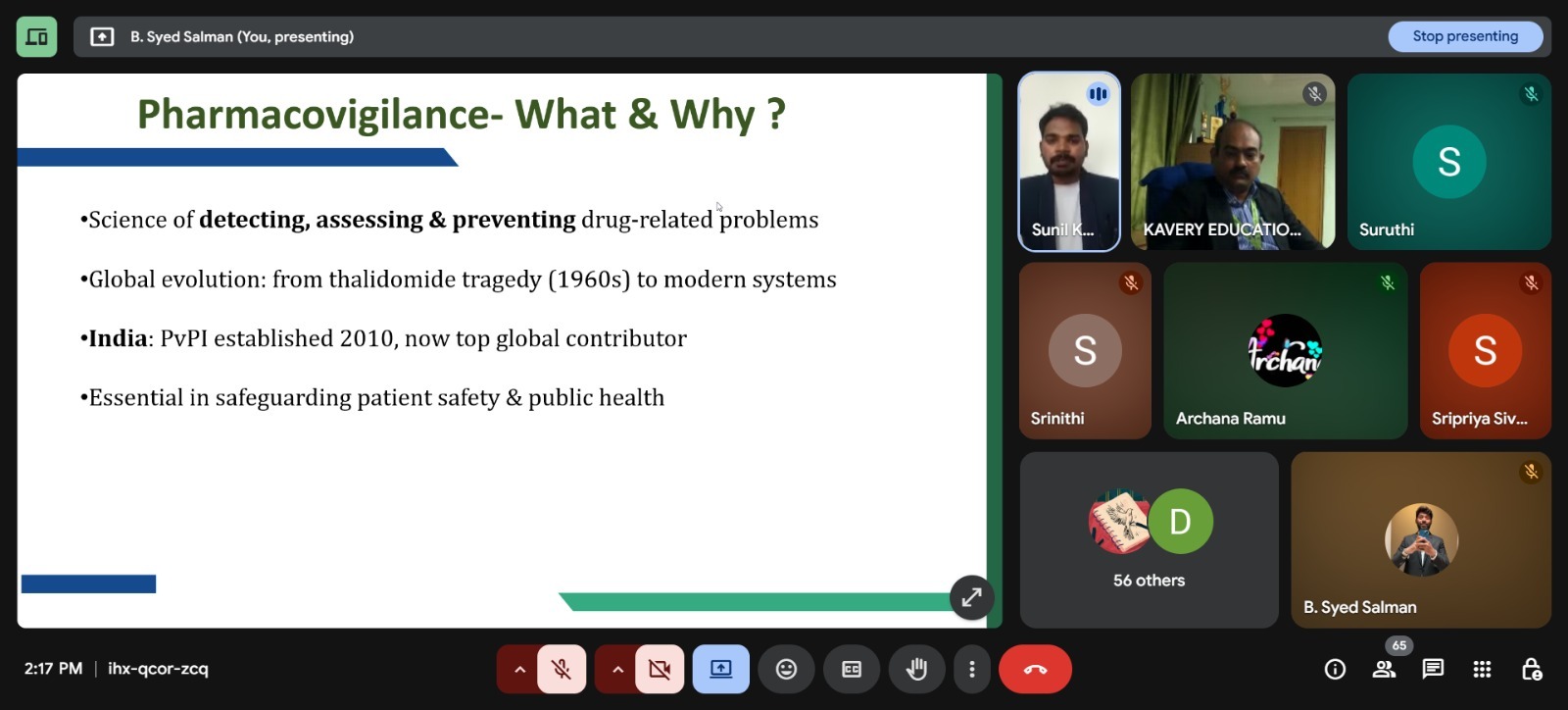Unmute your microphone
Screen dimensions: 1568x710
click(562, 669)
